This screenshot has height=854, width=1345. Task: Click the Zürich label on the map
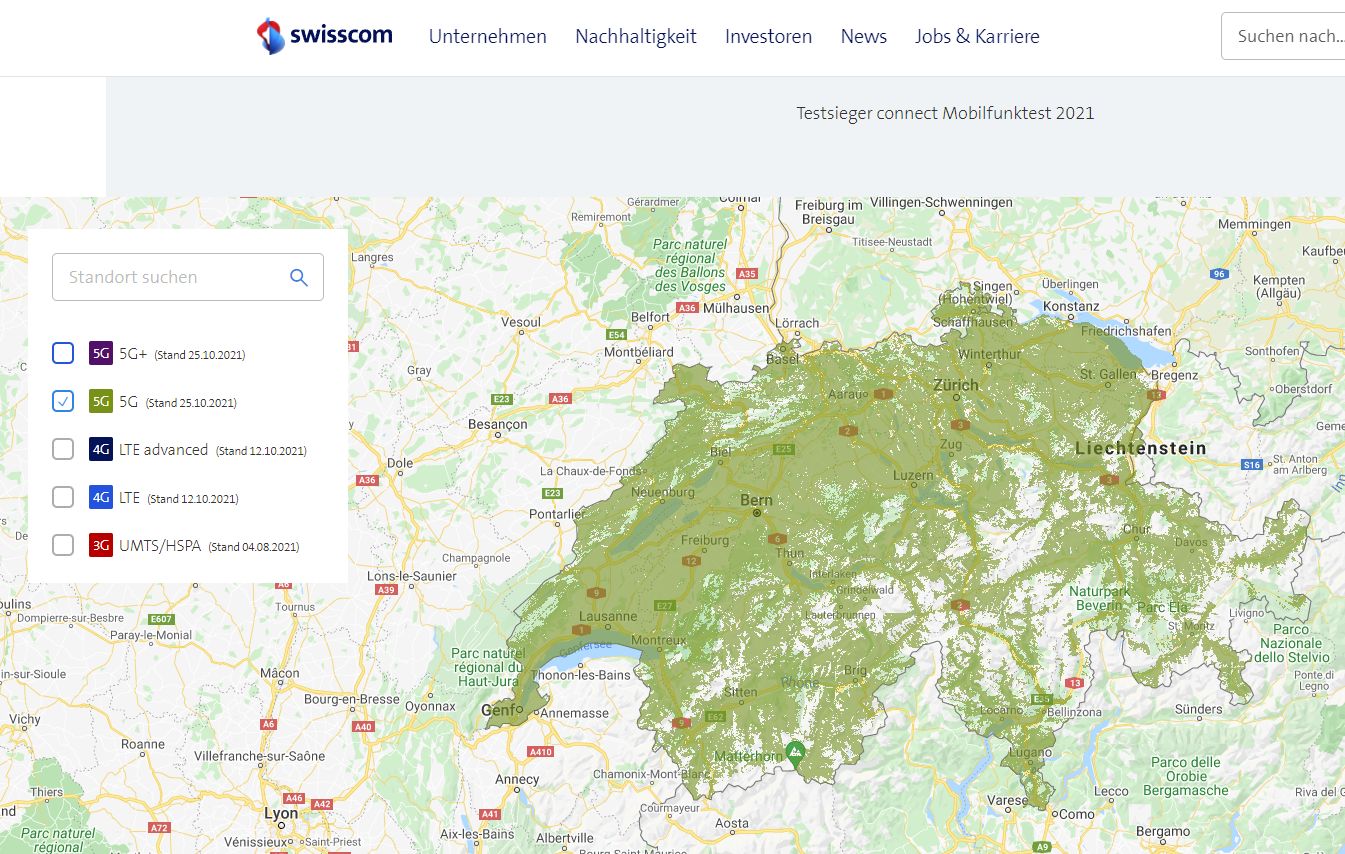(954, 385)
